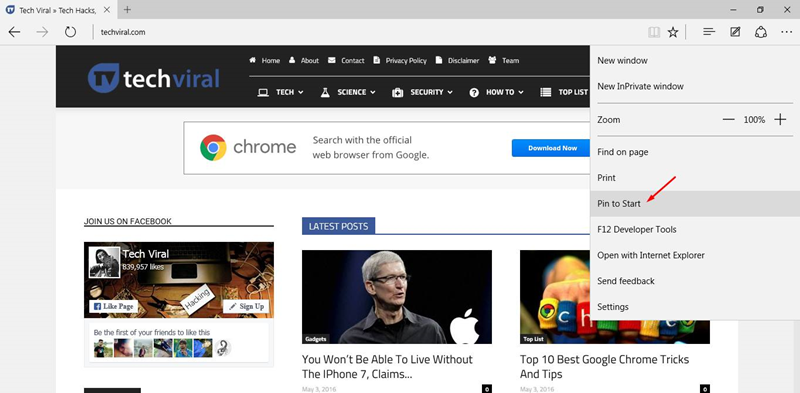Open the Home link in top navigation
This screenshot has width=800, height=393.
tap(270, 60)
